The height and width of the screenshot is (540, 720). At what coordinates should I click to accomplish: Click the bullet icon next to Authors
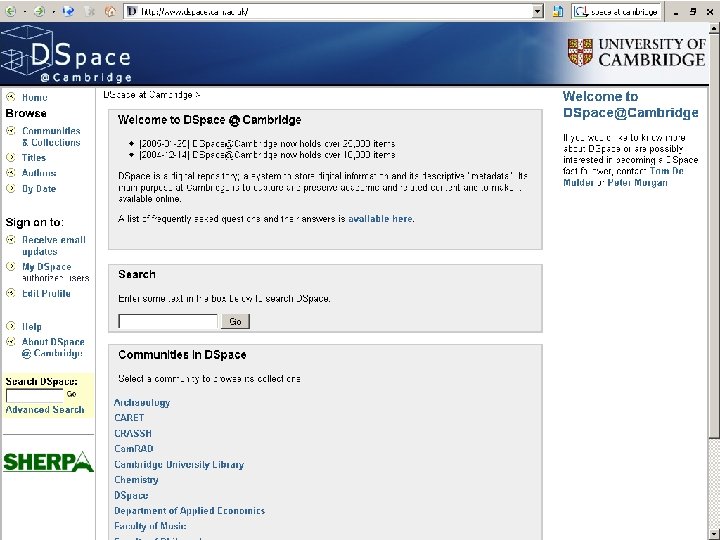[11, 173]
